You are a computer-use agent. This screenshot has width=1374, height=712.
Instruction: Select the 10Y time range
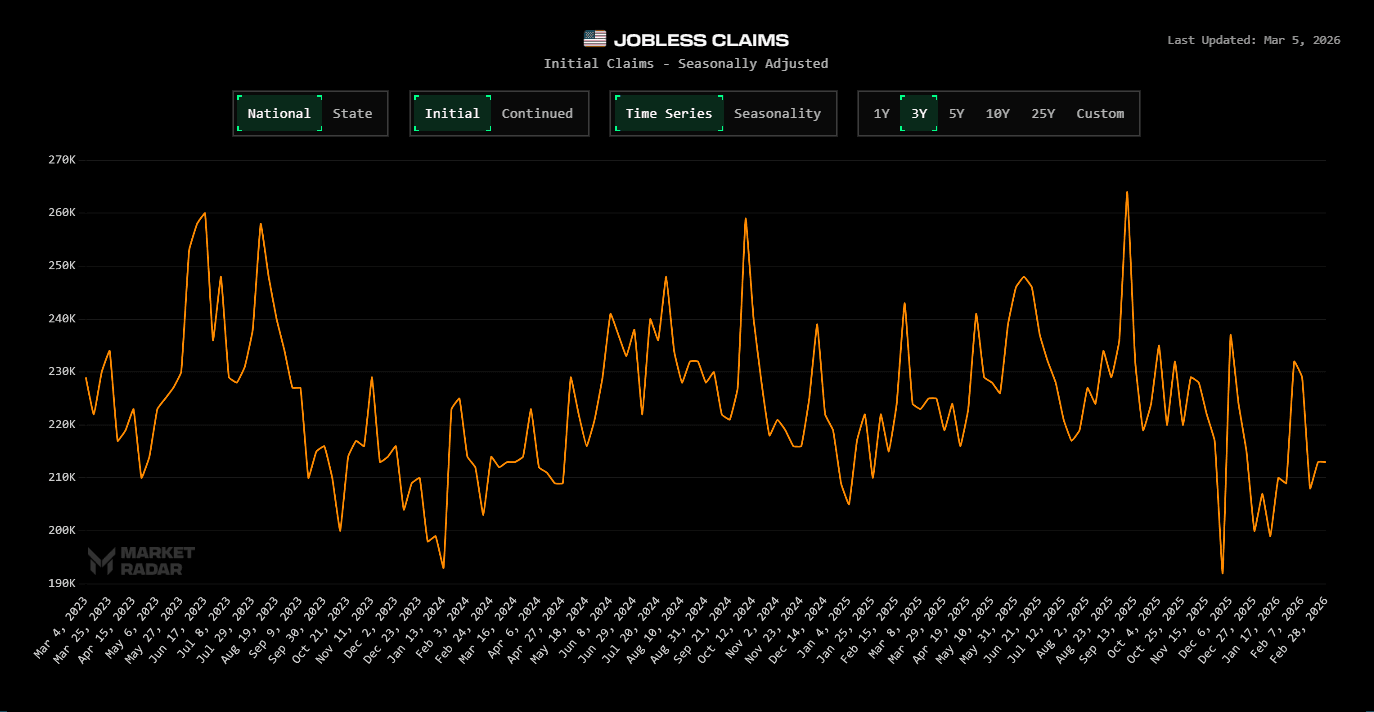[x=998, y=113]
